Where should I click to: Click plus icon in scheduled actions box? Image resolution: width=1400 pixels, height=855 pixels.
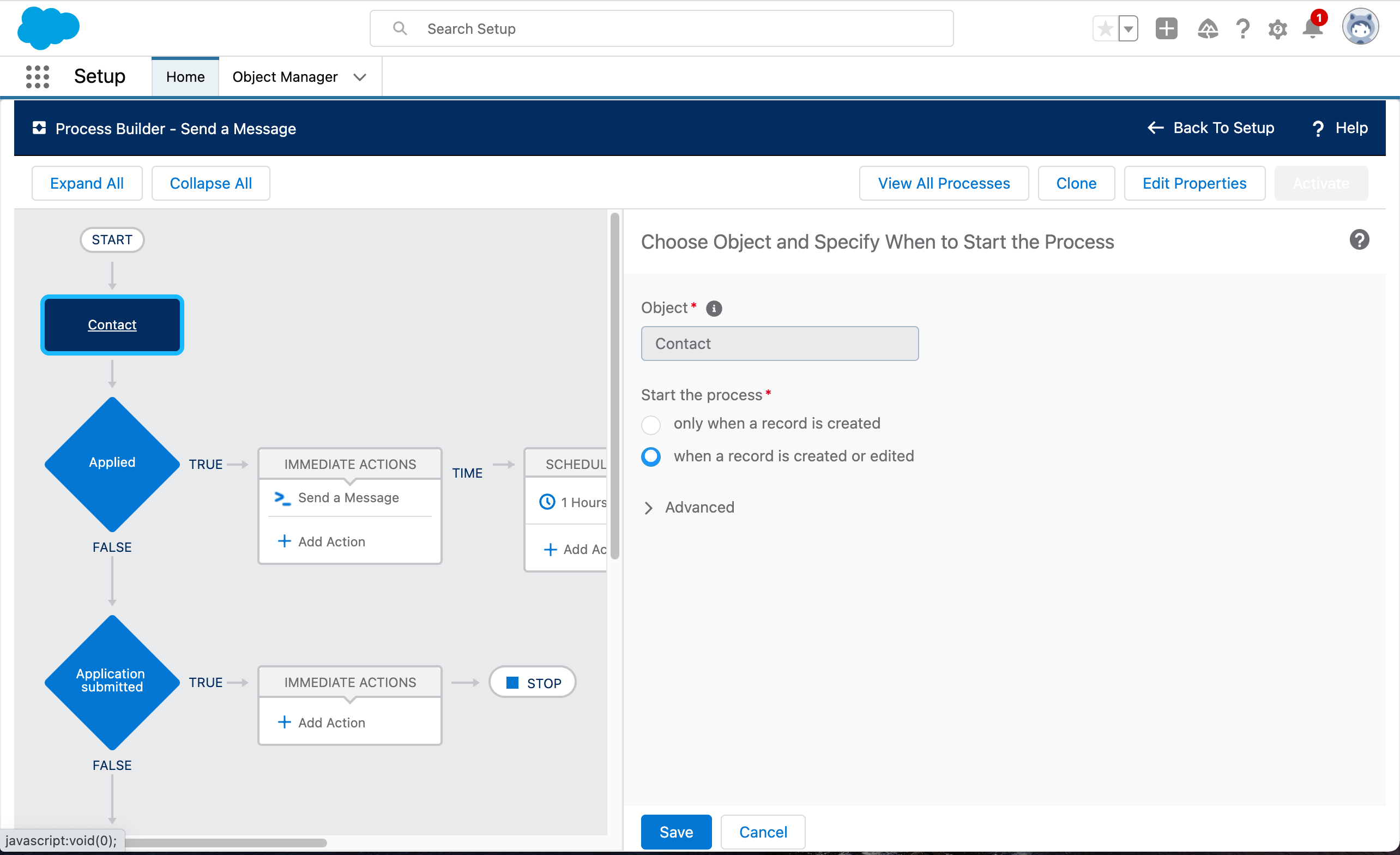(x=550, y=550)
